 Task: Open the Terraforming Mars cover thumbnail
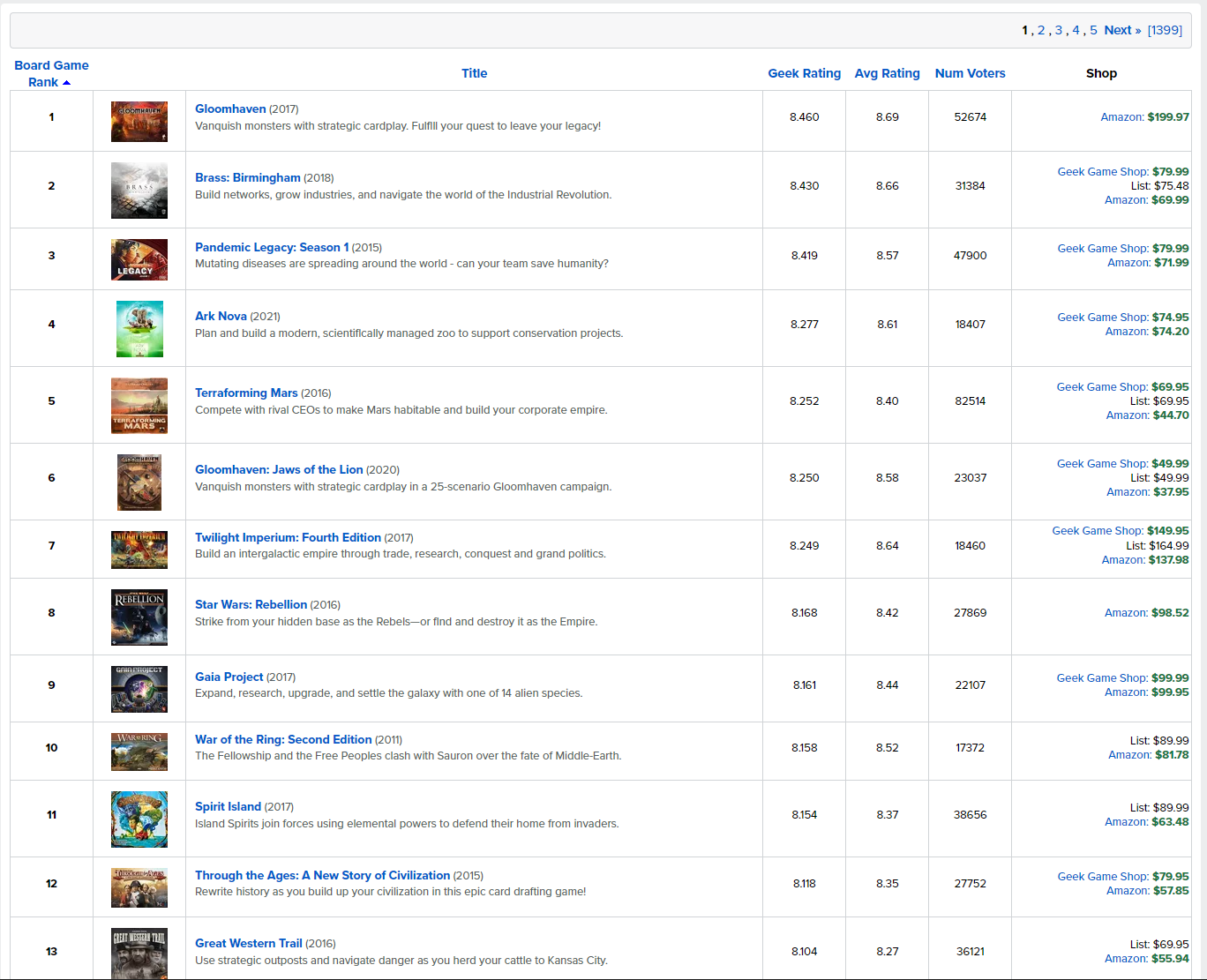[139, 406]
